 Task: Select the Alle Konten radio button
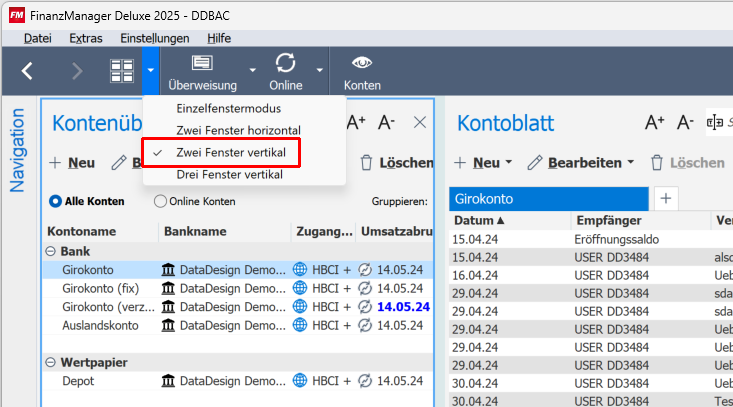(x=55, y=201)
